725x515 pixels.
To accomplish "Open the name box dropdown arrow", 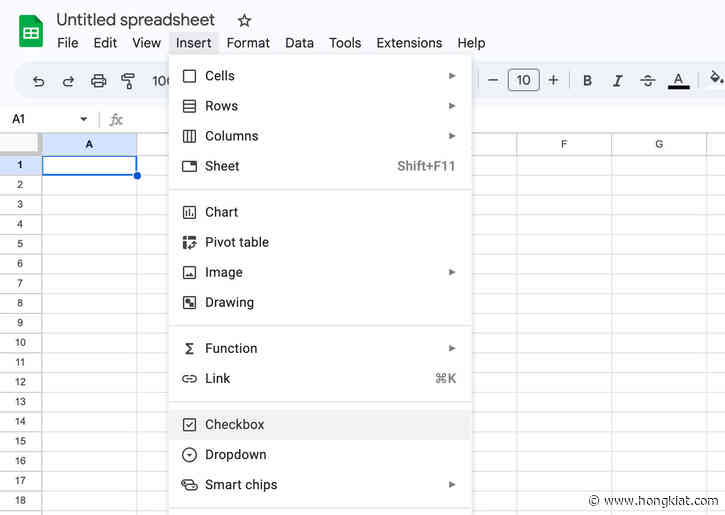I will [x=84, y=119].
